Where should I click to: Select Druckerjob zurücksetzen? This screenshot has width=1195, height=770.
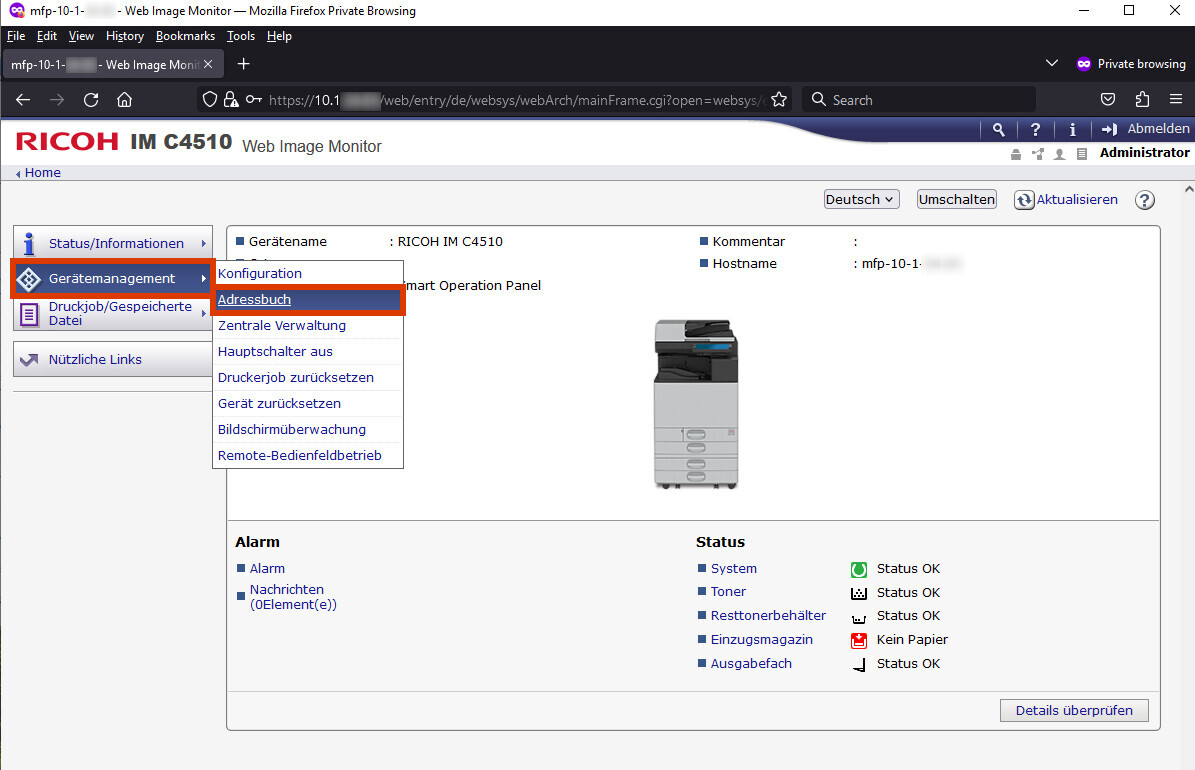click(308, 377)
